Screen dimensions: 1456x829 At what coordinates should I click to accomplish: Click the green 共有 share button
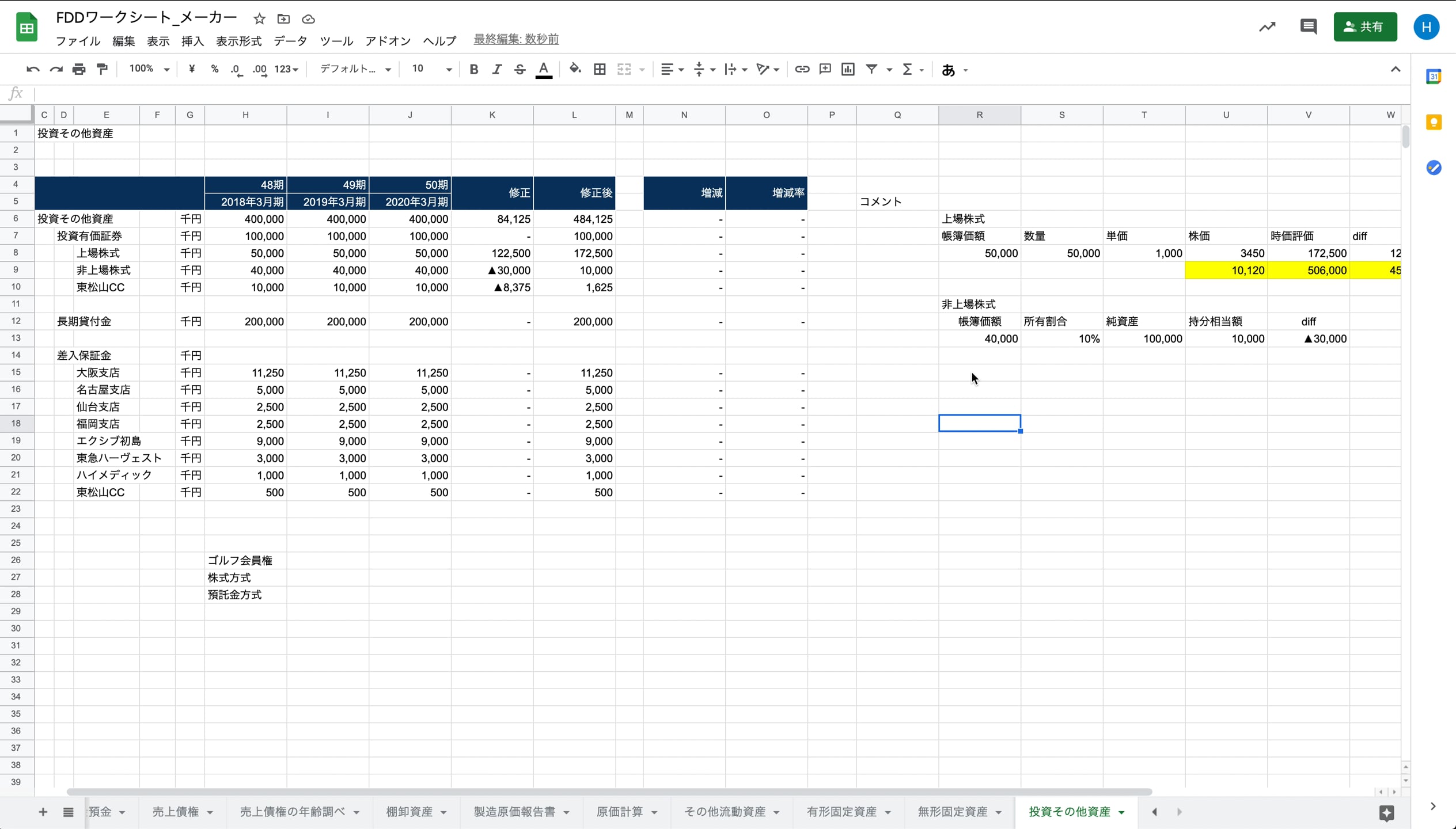1364,26
